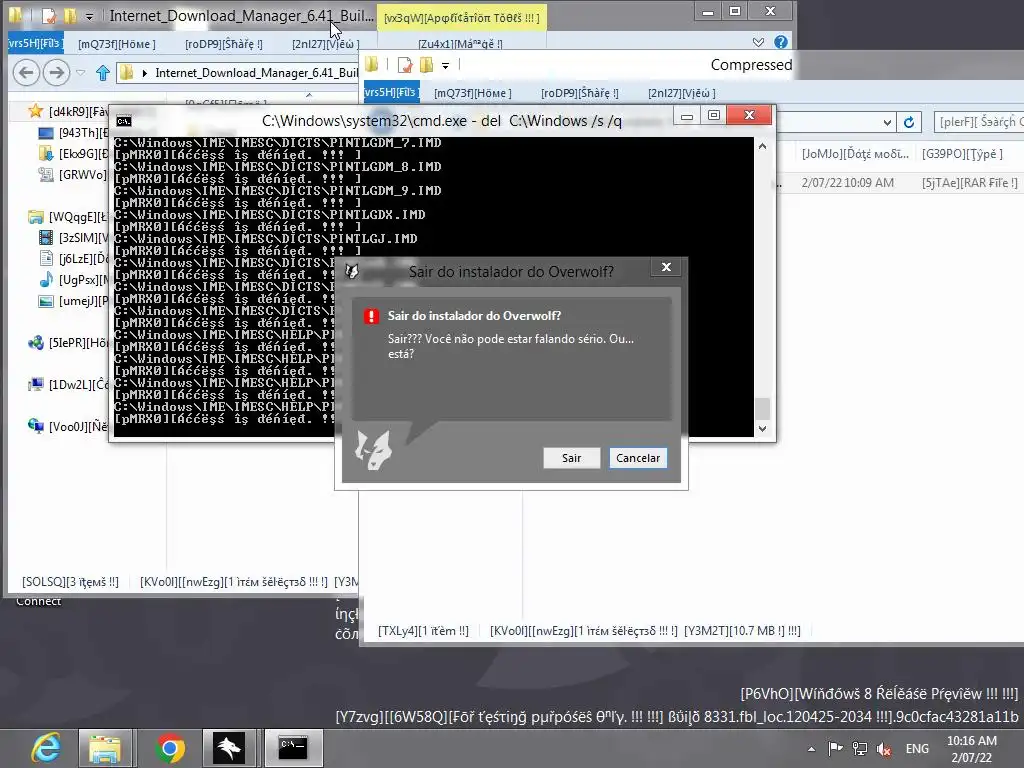Click red warning icon in Overwolf dialog
Viewport: 1024px width, 768px height.
pyautogui.click(x=371, y=316)
